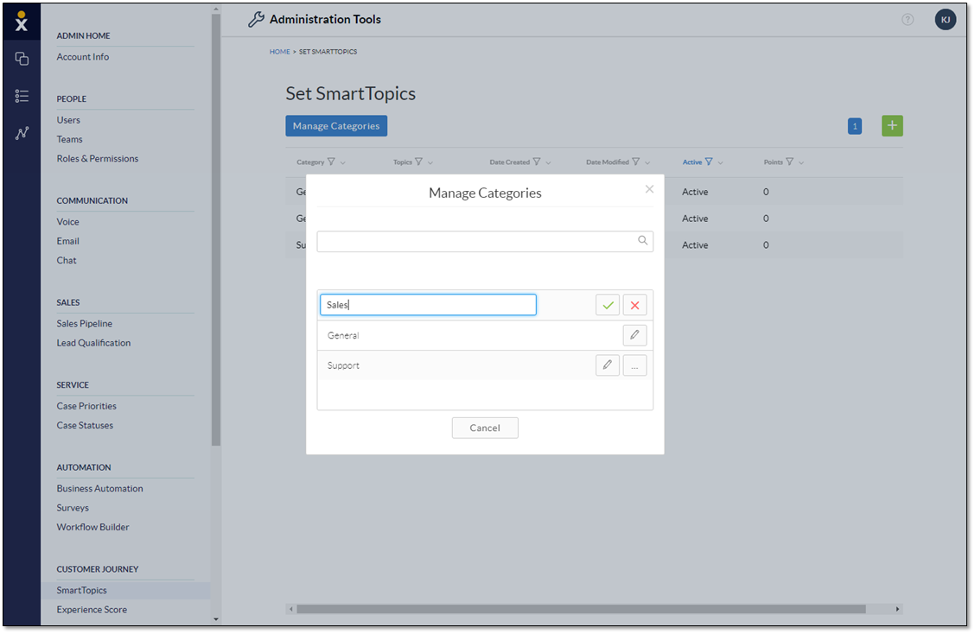Screen dimensions: 974x633
Task: Click the horizontal scrollbar below the table
Action: pos(580,608)
